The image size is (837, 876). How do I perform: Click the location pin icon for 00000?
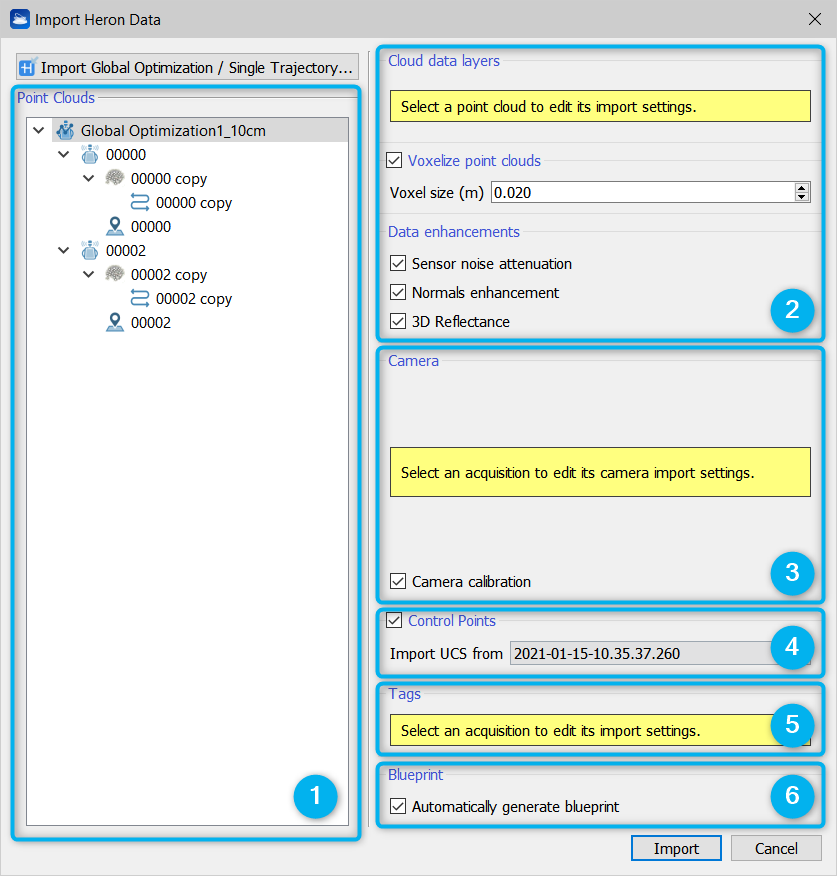point(116,226)
